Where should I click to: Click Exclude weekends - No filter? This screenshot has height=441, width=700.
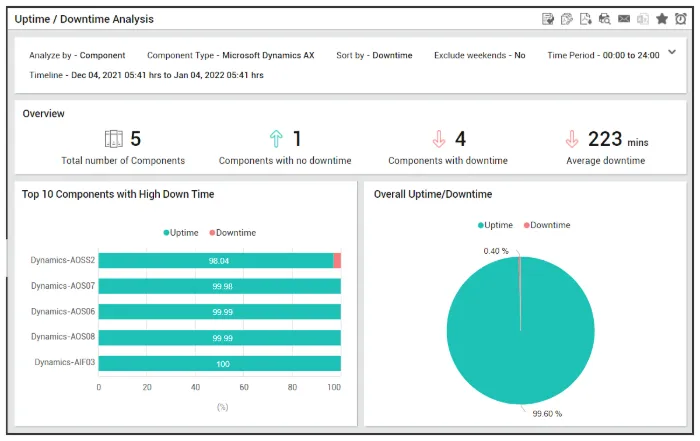pyautogui.click(x=479, y=55)
